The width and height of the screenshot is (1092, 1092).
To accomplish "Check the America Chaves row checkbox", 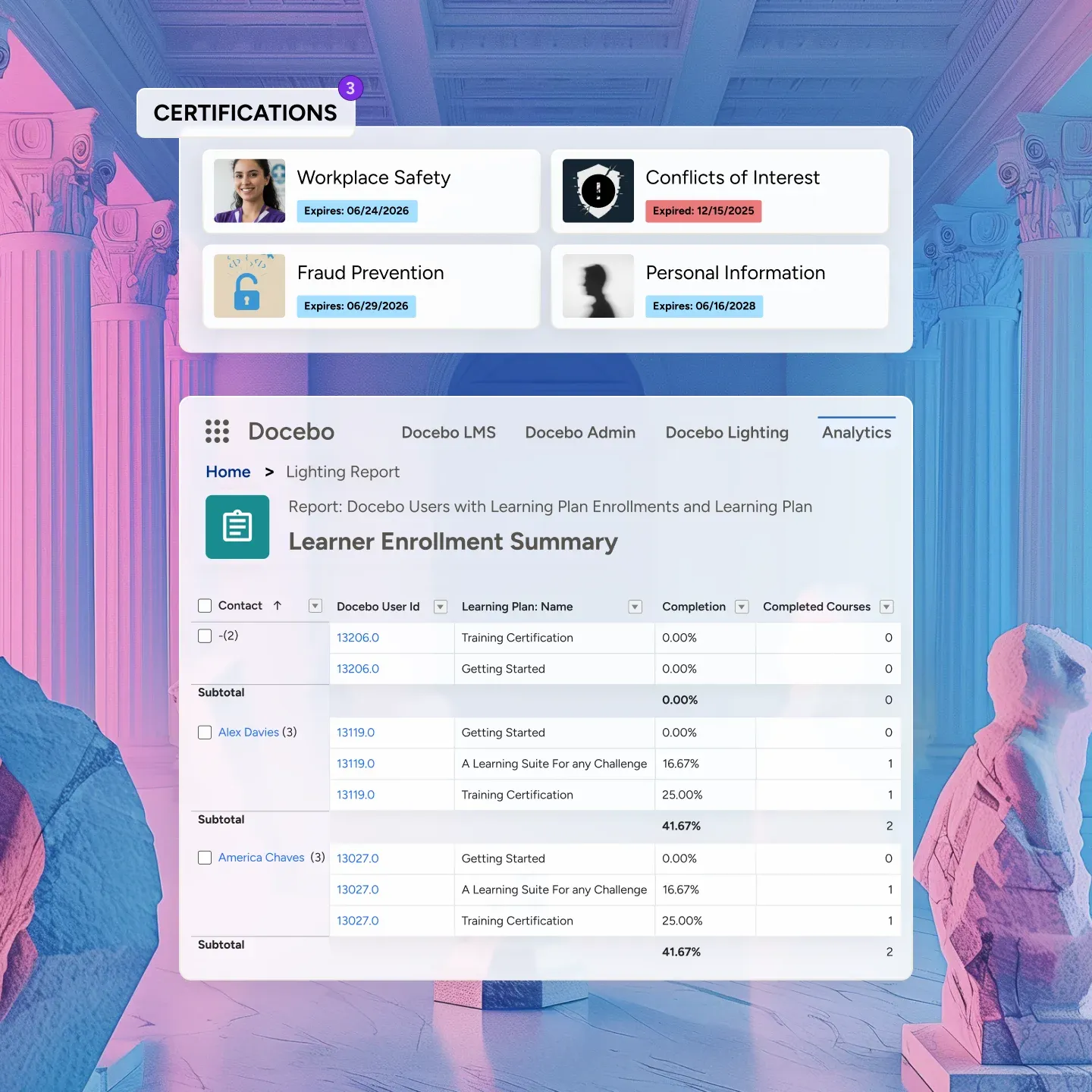I will pos(205,858).
